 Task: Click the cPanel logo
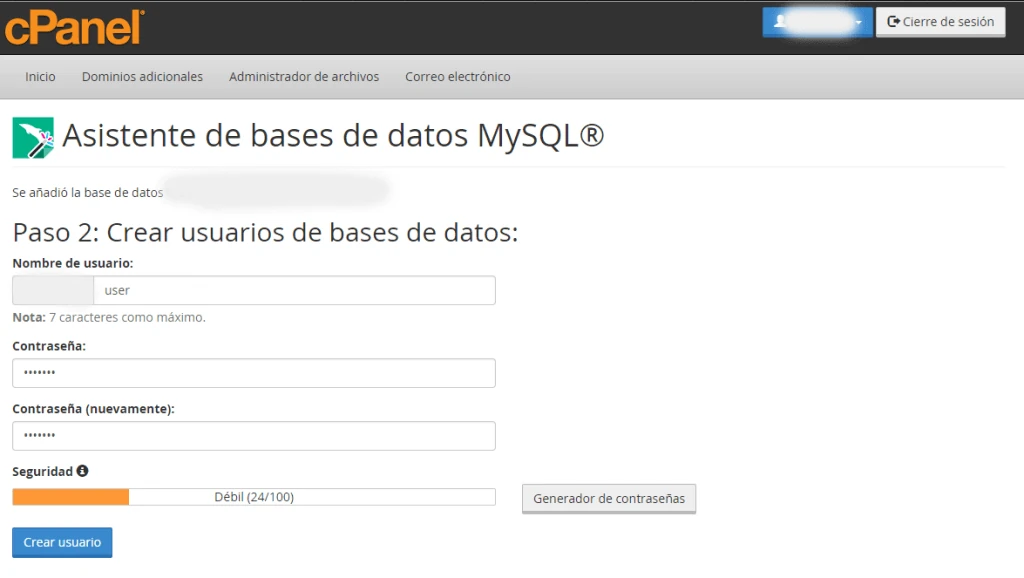(x=74, y=27)
